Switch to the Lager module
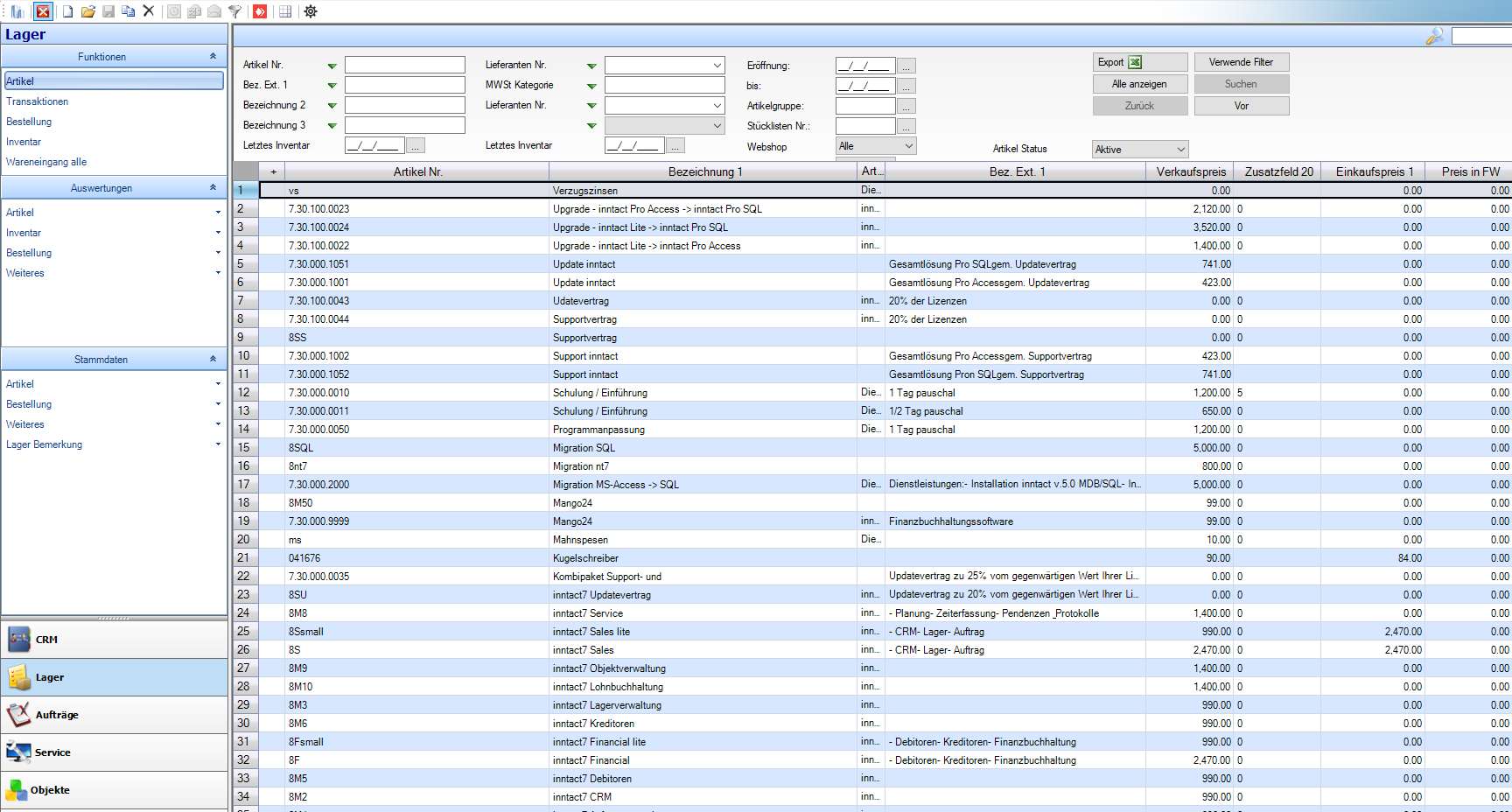Viewport: 1512px width, 812px height. (x=114, y=677)
